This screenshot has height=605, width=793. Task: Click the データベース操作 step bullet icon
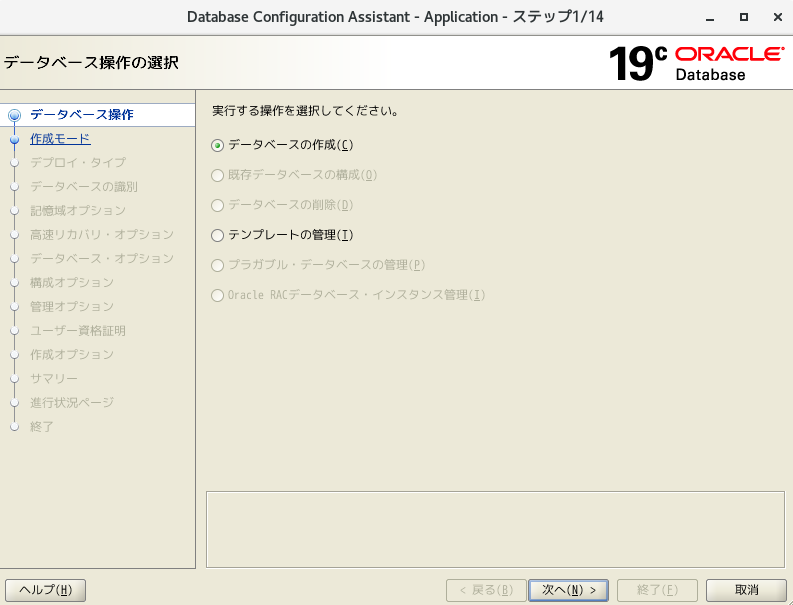point(15,115)
